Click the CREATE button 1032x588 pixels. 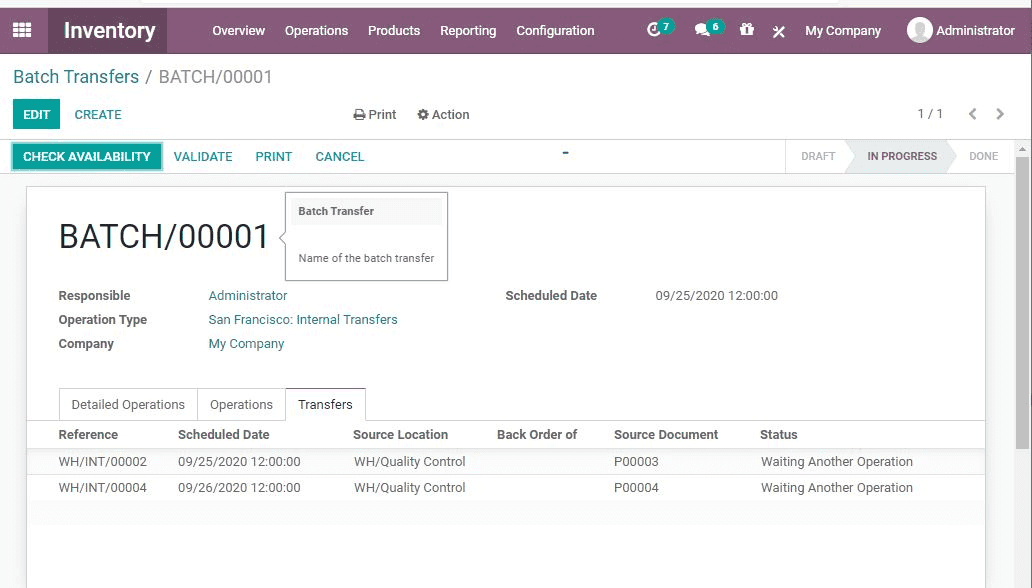click(x=97, y=114)
